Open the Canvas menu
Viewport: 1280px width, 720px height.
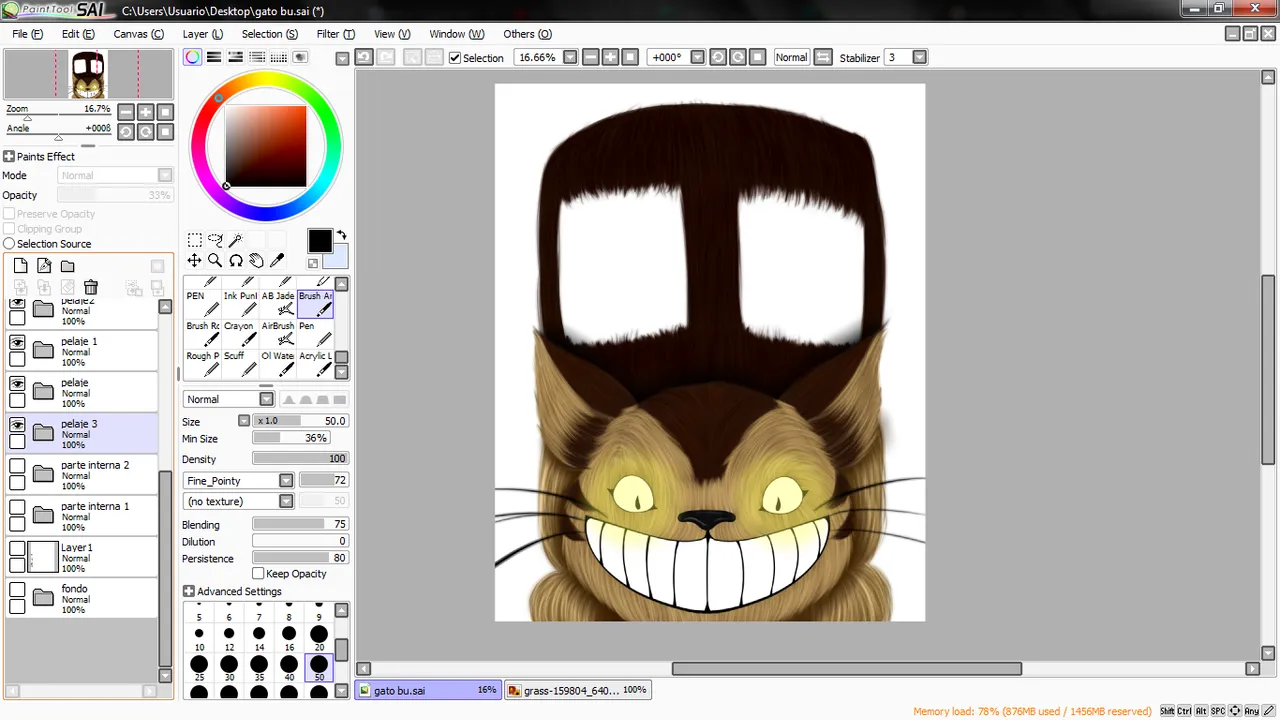[x=138, y=34]
